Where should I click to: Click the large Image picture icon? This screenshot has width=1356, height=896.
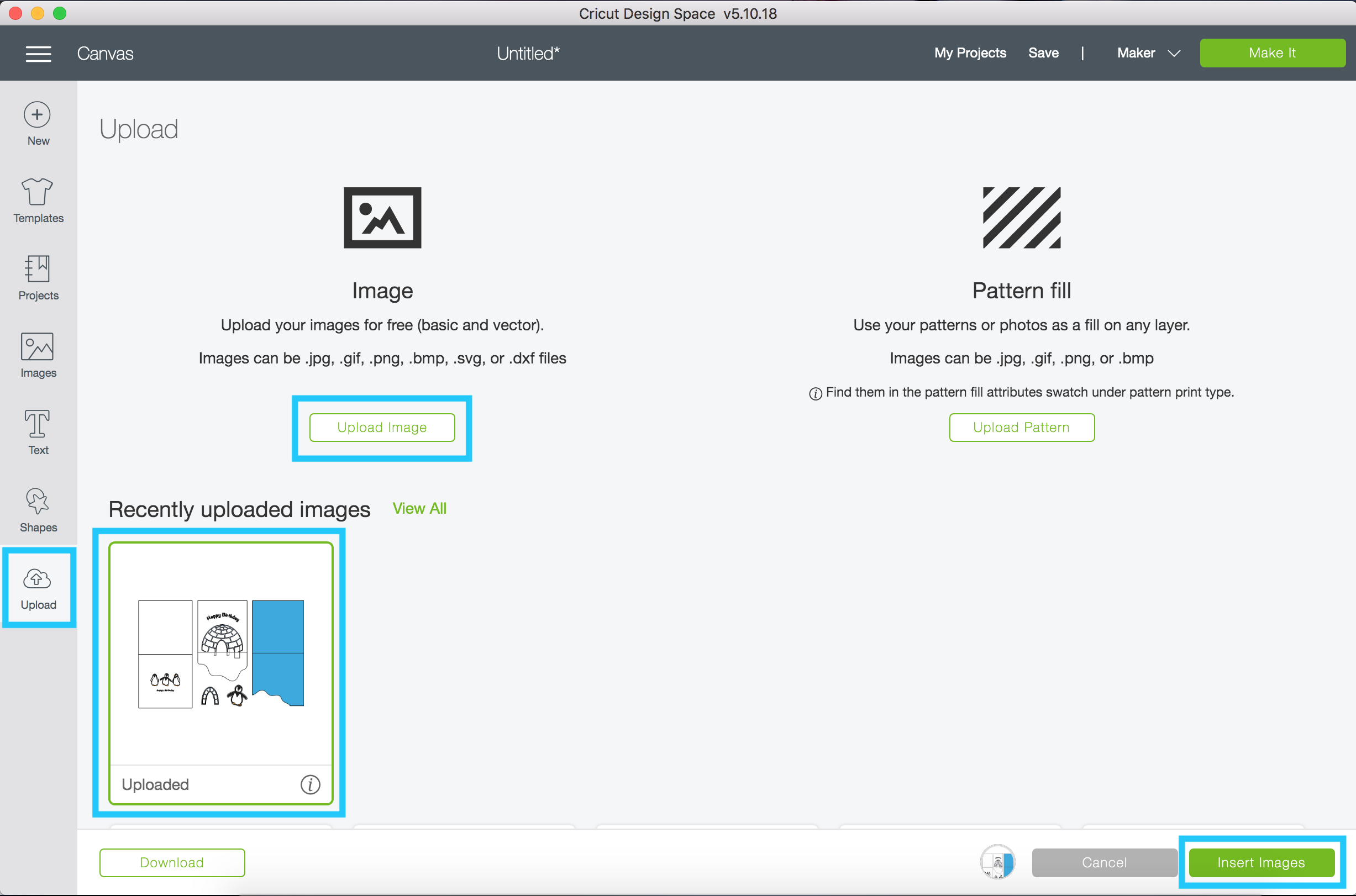(382, 218)
